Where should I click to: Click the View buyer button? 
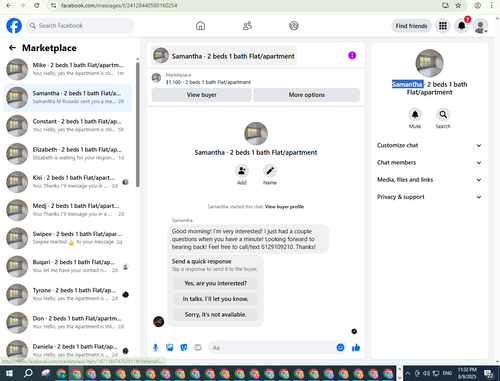202,95
